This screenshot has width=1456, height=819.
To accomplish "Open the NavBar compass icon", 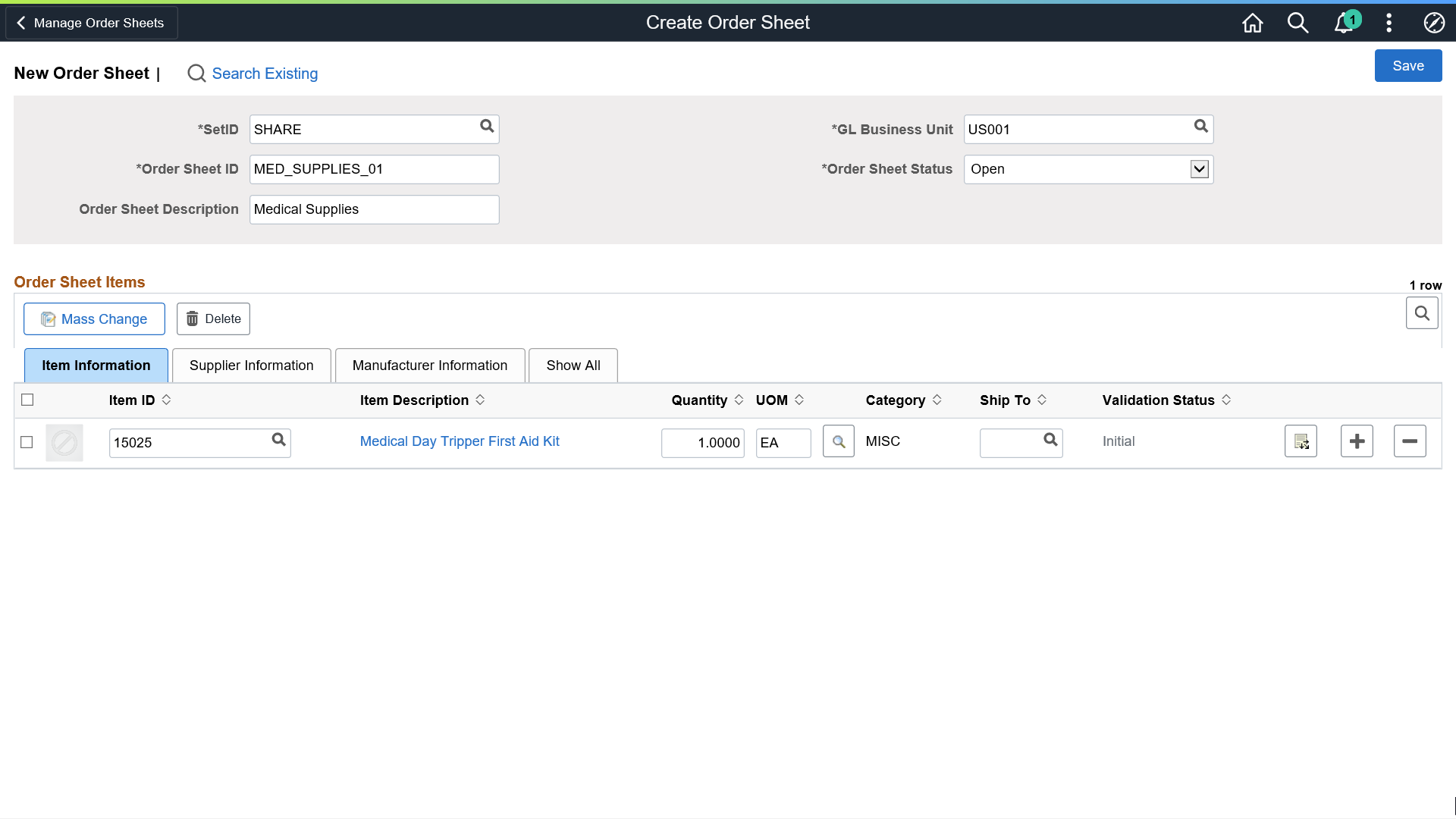I will click(1434, 23).
